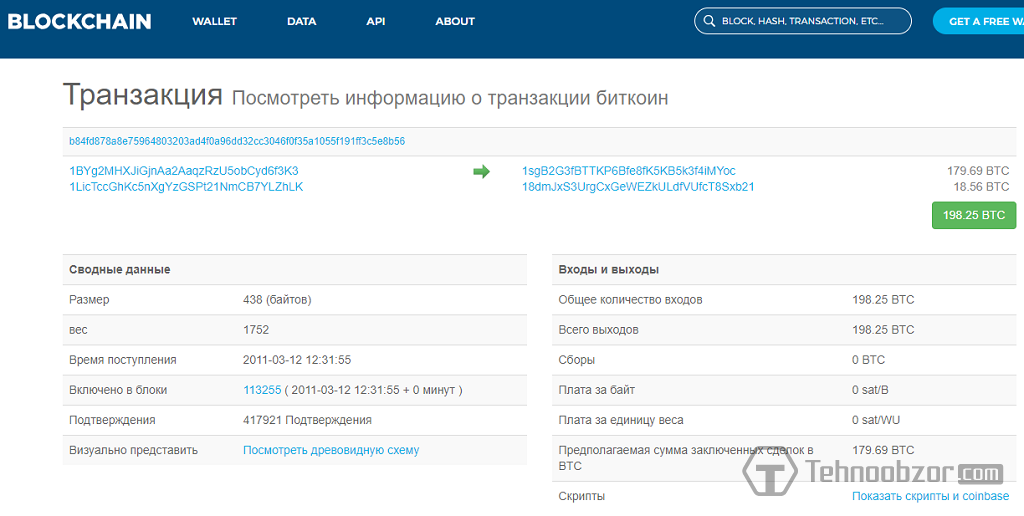Focus the block, hash, transaction search field
The width and height of the screenshot is (1024, 516).
point(808,21)
